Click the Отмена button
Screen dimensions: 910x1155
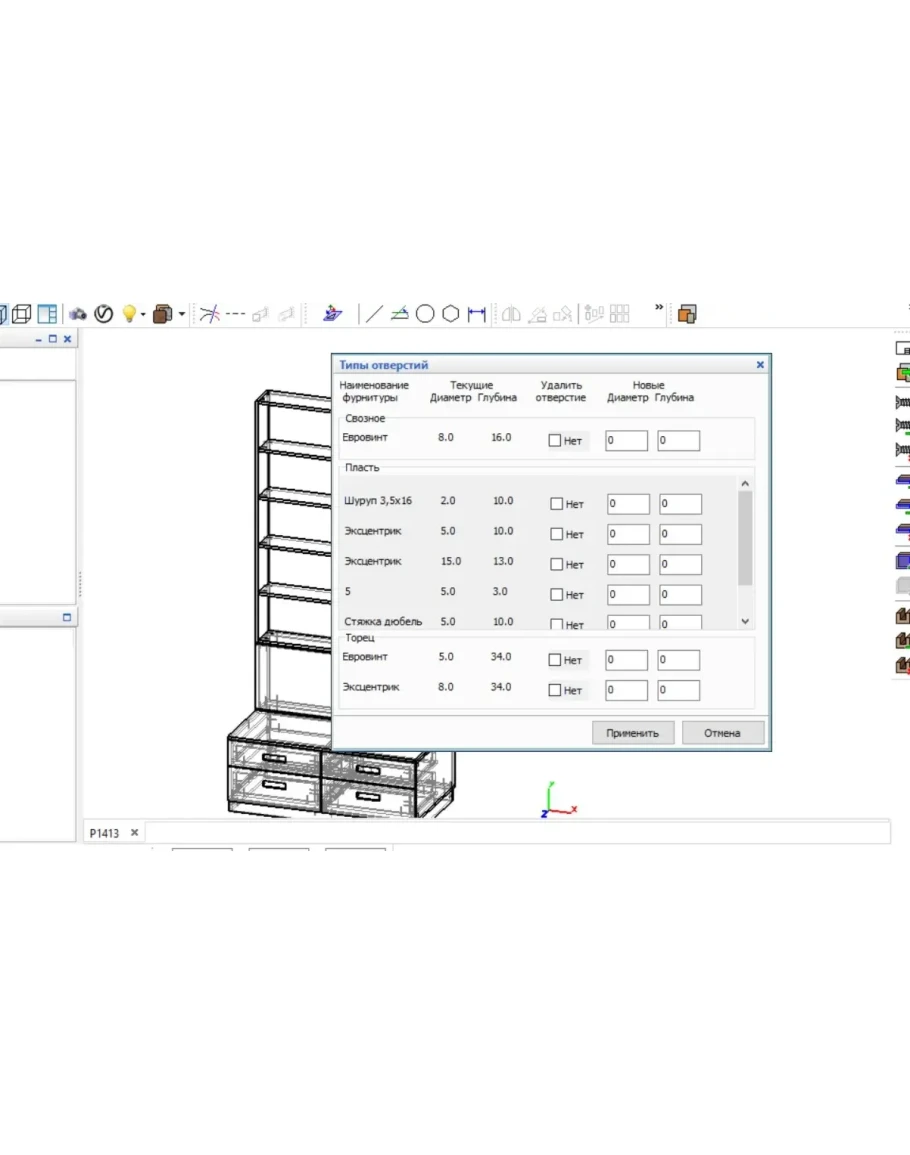(x=722, y=733)
